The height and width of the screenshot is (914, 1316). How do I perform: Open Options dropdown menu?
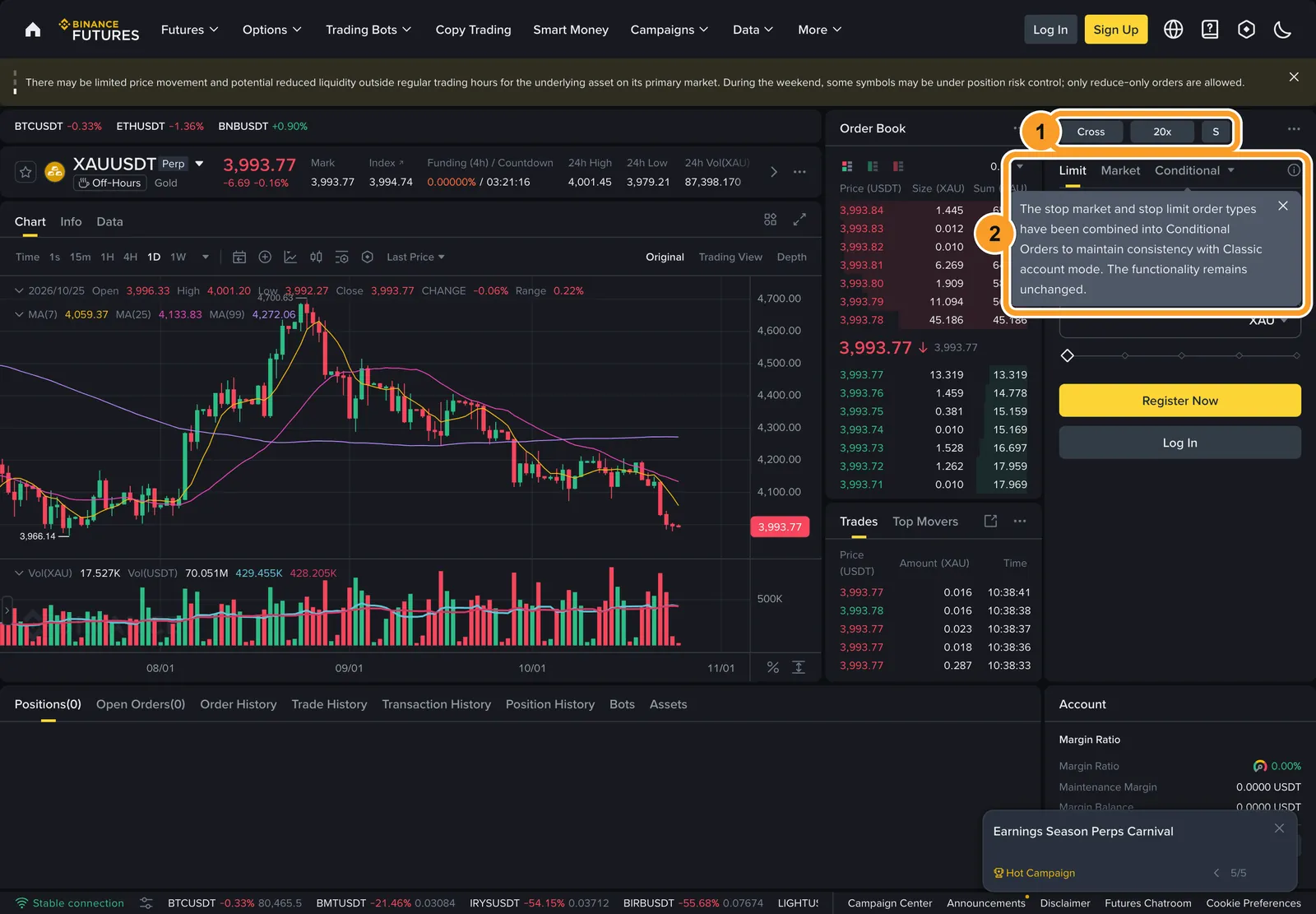[x=272, y=30]
